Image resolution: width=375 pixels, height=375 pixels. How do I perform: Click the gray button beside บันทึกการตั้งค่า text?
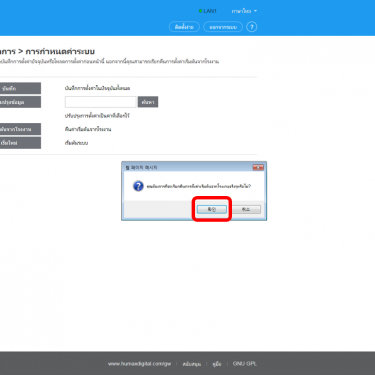coord(20,88)
